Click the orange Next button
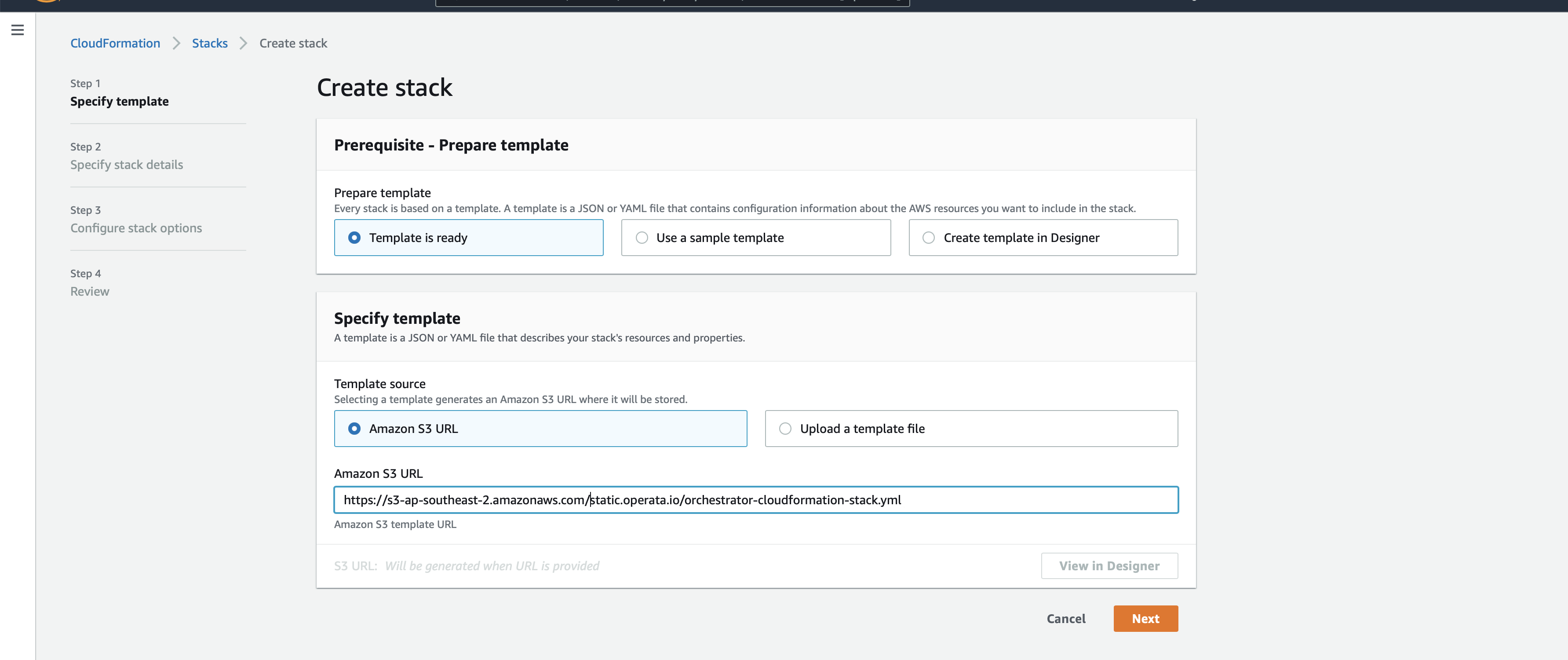The image size is (1568, 660). coord(1145,619)
